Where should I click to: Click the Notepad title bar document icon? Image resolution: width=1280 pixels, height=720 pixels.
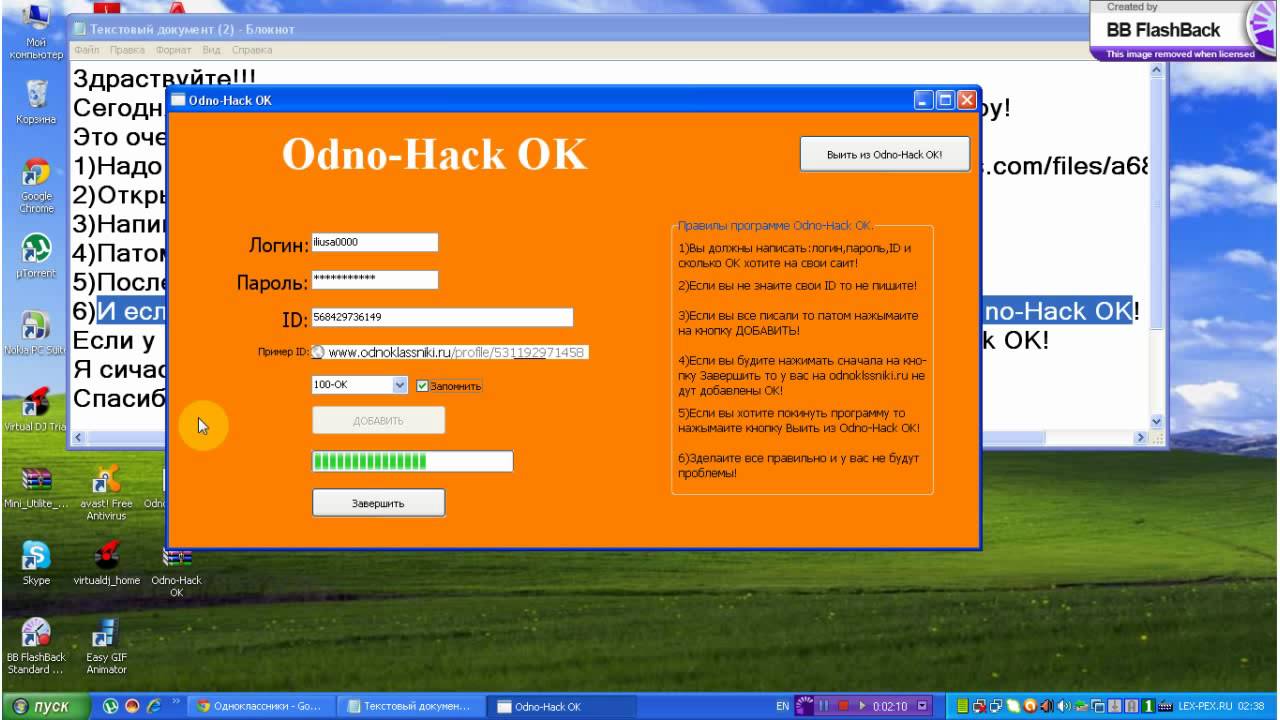(80, 29)
